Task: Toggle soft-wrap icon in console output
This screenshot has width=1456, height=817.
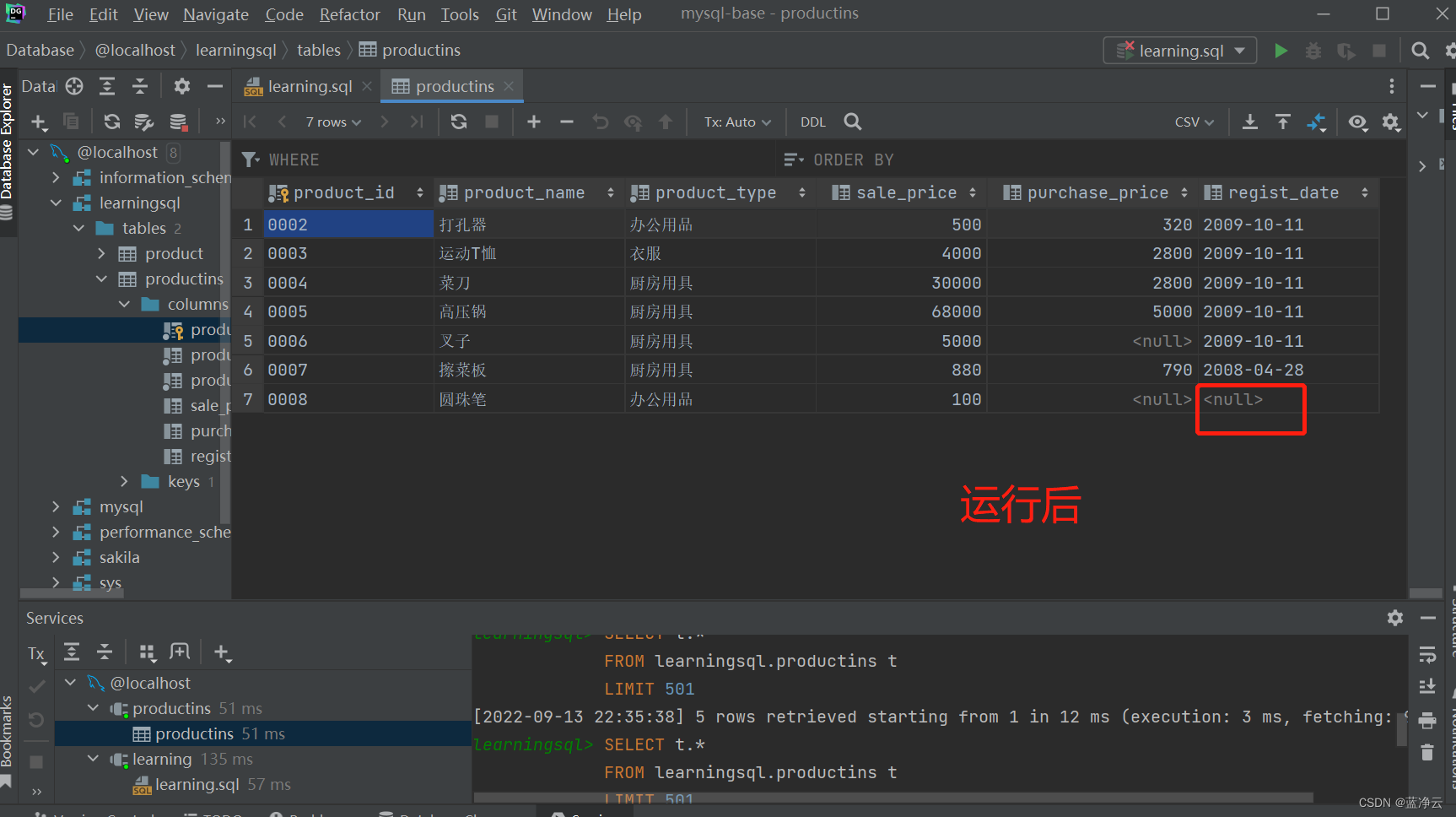Action: tap(1427, 654)
